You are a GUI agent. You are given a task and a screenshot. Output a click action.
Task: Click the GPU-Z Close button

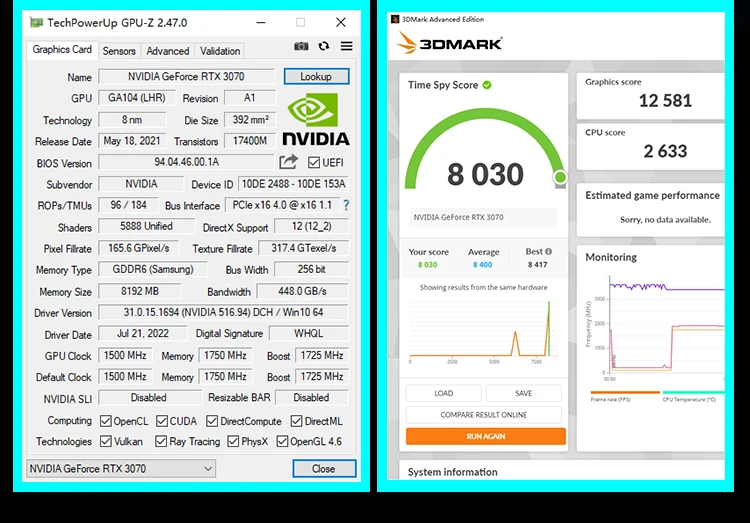pyautogui.click(x=324, y=469)
